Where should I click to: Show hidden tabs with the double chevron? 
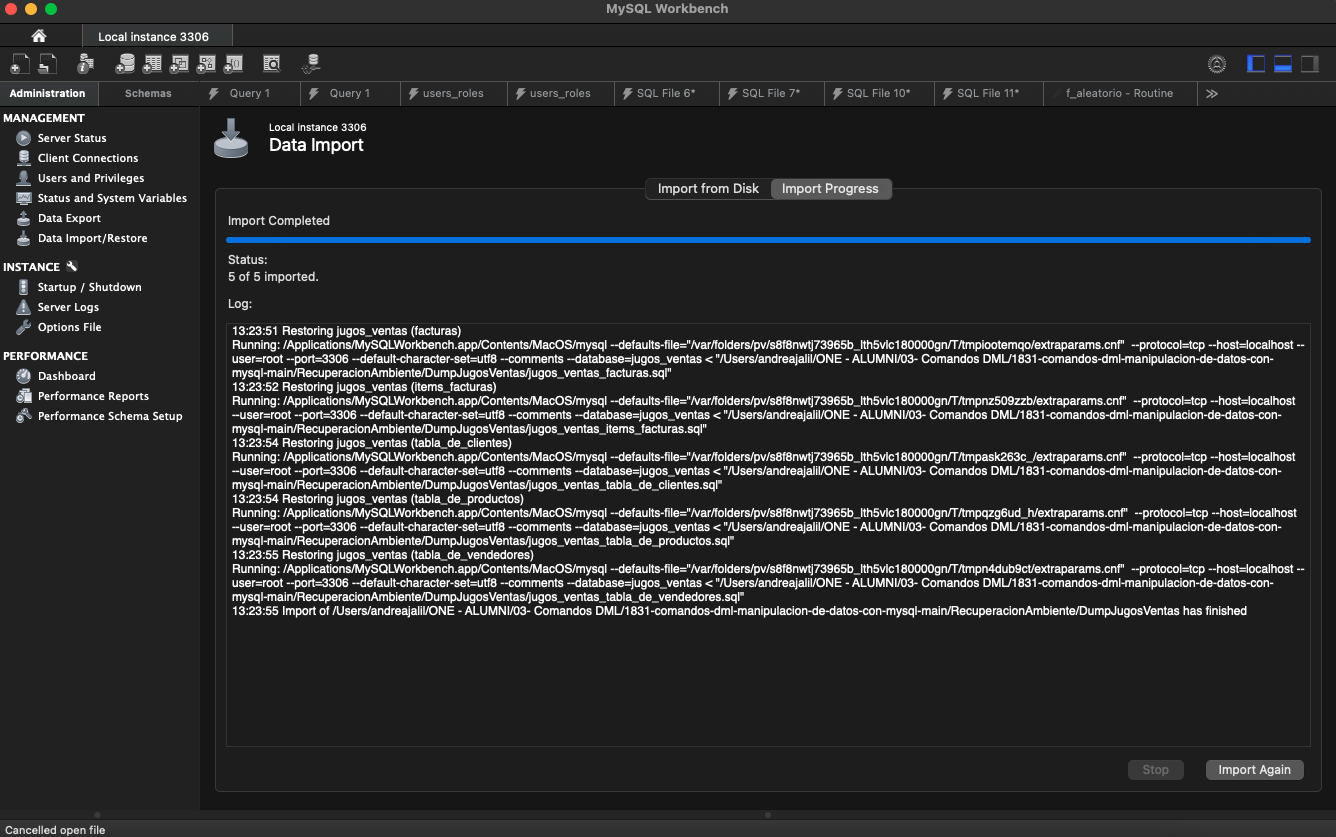point(1212,93)
